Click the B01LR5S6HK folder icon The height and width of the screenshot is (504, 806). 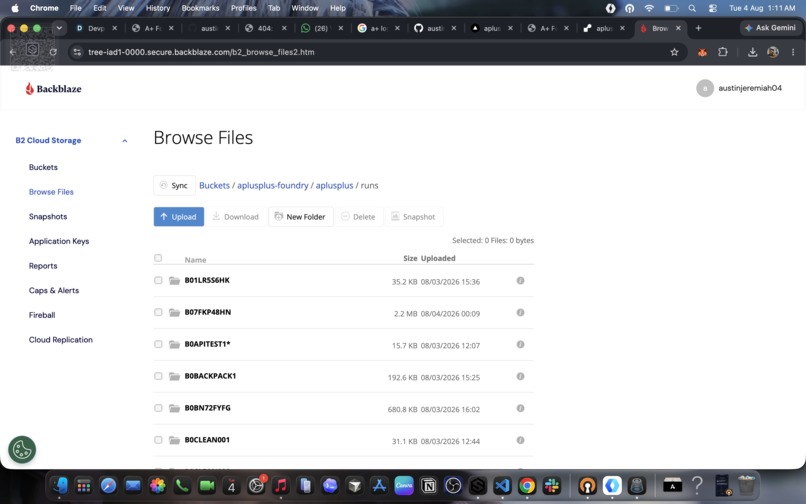[174, 281]
